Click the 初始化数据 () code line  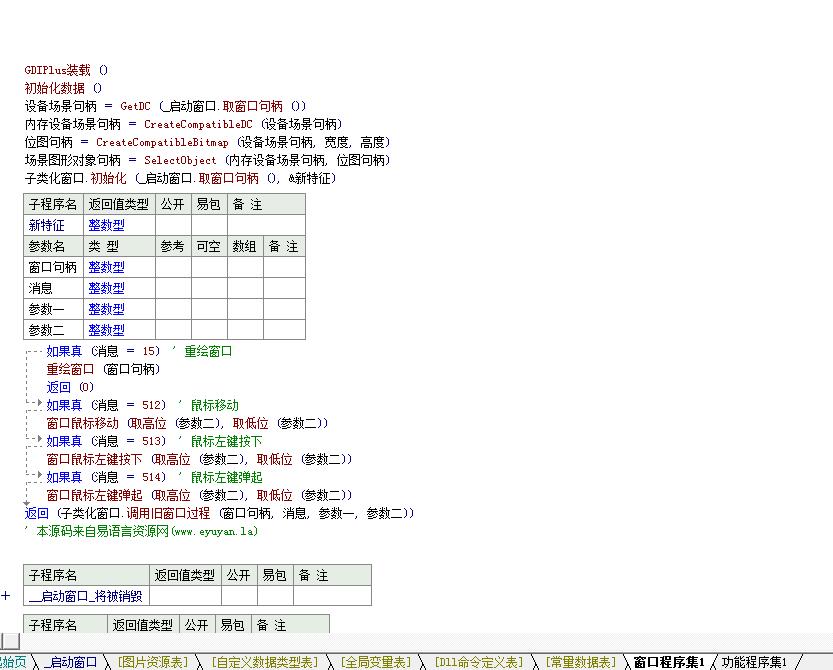click(63, 88)
